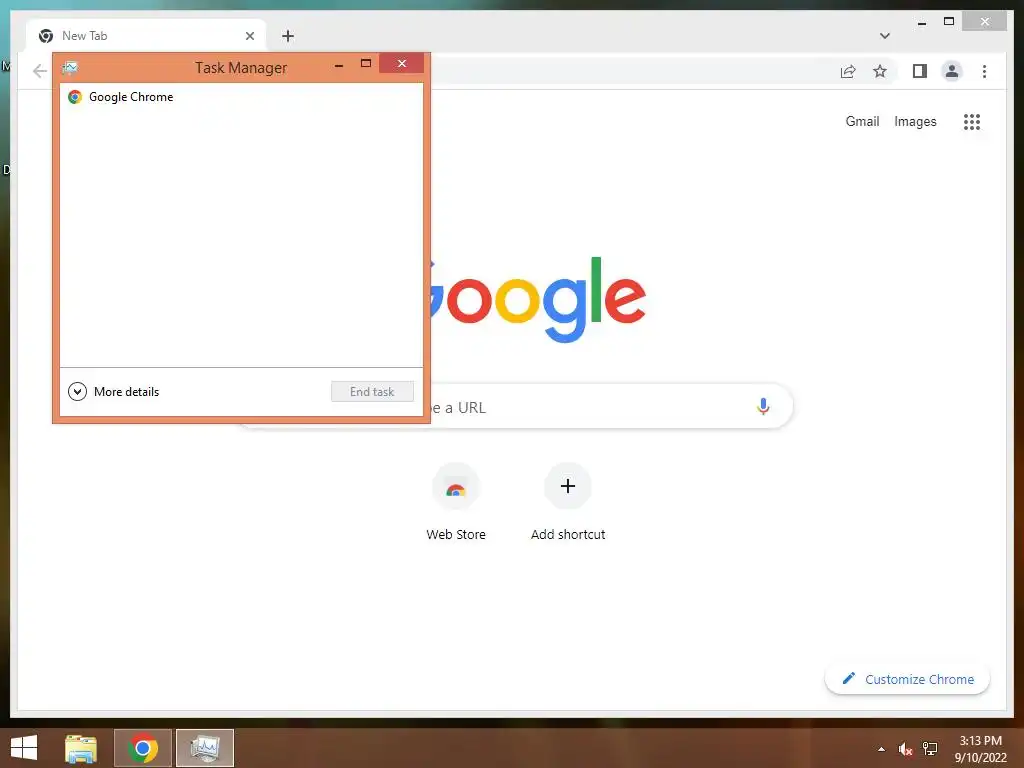Click the muted volume tray icon
The width and height of the screenshot is (1024, 768).
point(905,749)
